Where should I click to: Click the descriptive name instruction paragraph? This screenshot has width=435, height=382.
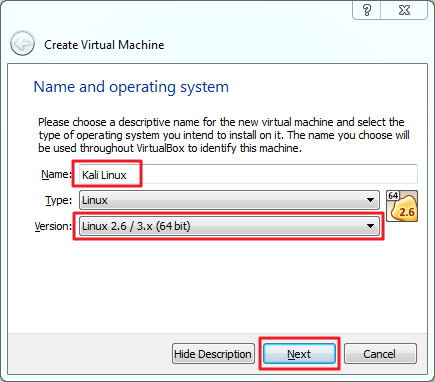click(x=223, y=135)
